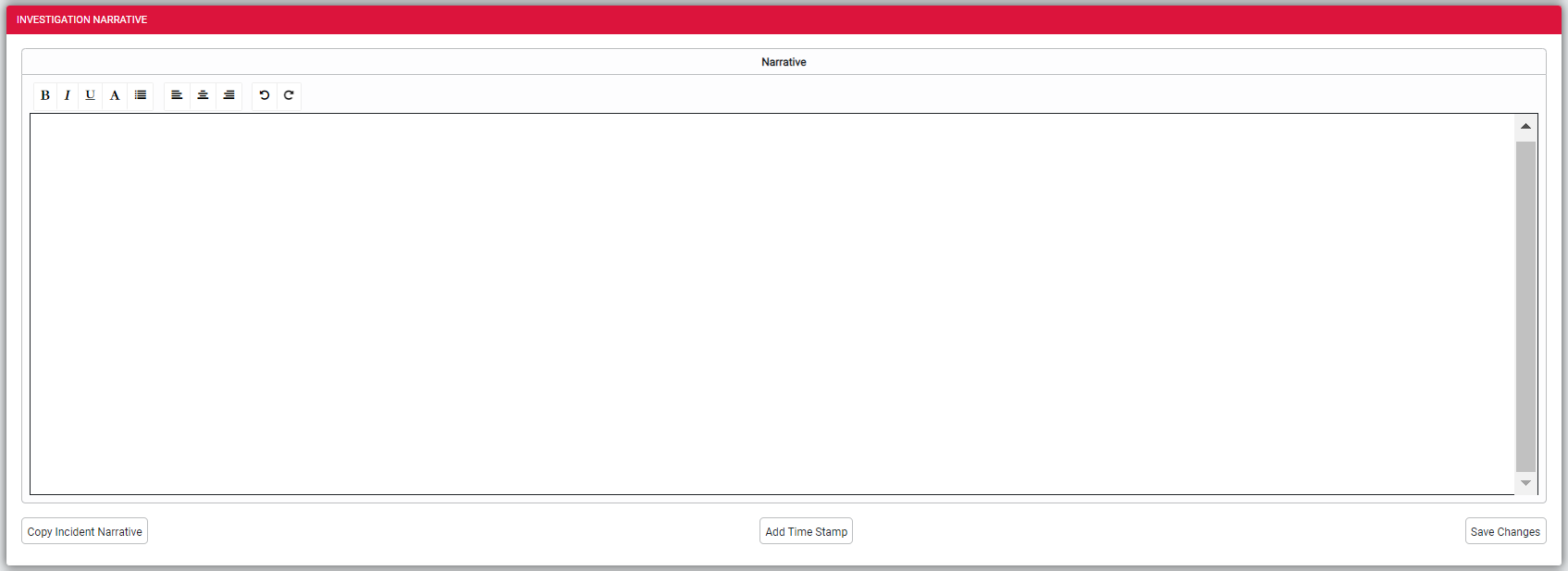Screen dimensions: 1568x571
Task: Insert a bulleted list
Action: [141, 95]
